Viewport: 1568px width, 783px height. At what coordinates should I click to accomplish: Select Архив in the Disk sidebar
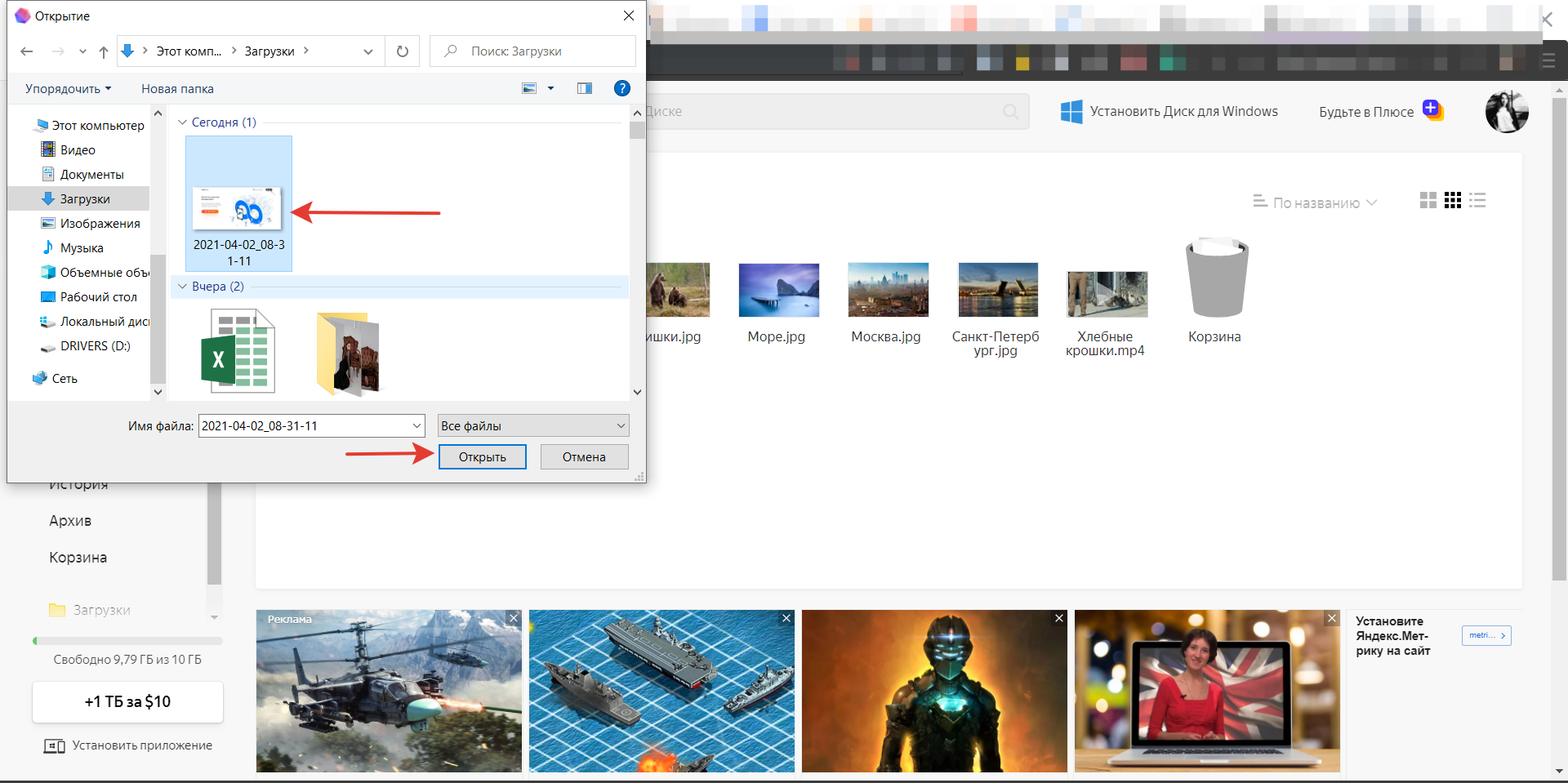coord(70,521)
